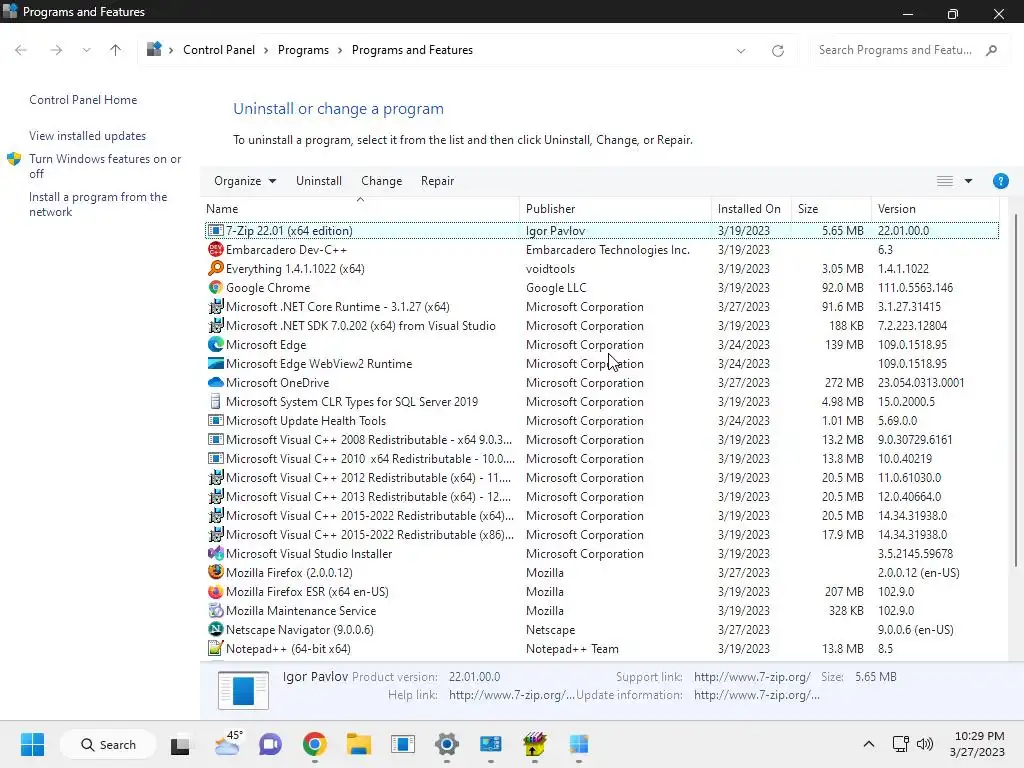The image size is (1024, 768).
Task: Expand the address bar history dropdown
Action: tap(741, 50)
